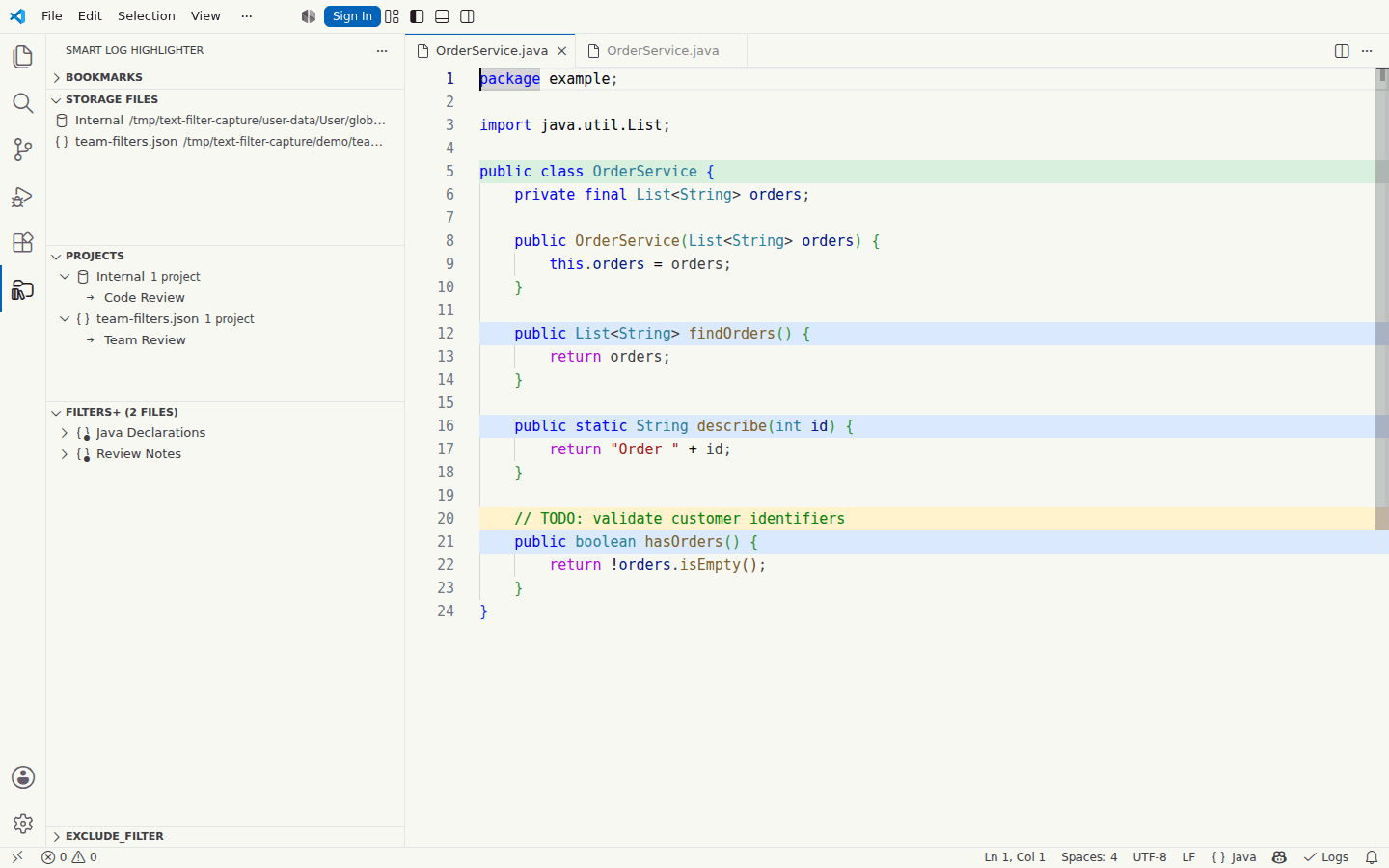Image resolution: width=1389 pixels, height=868 pixels.
Task: Open the Extensions view
Action: tap(23, 243)
